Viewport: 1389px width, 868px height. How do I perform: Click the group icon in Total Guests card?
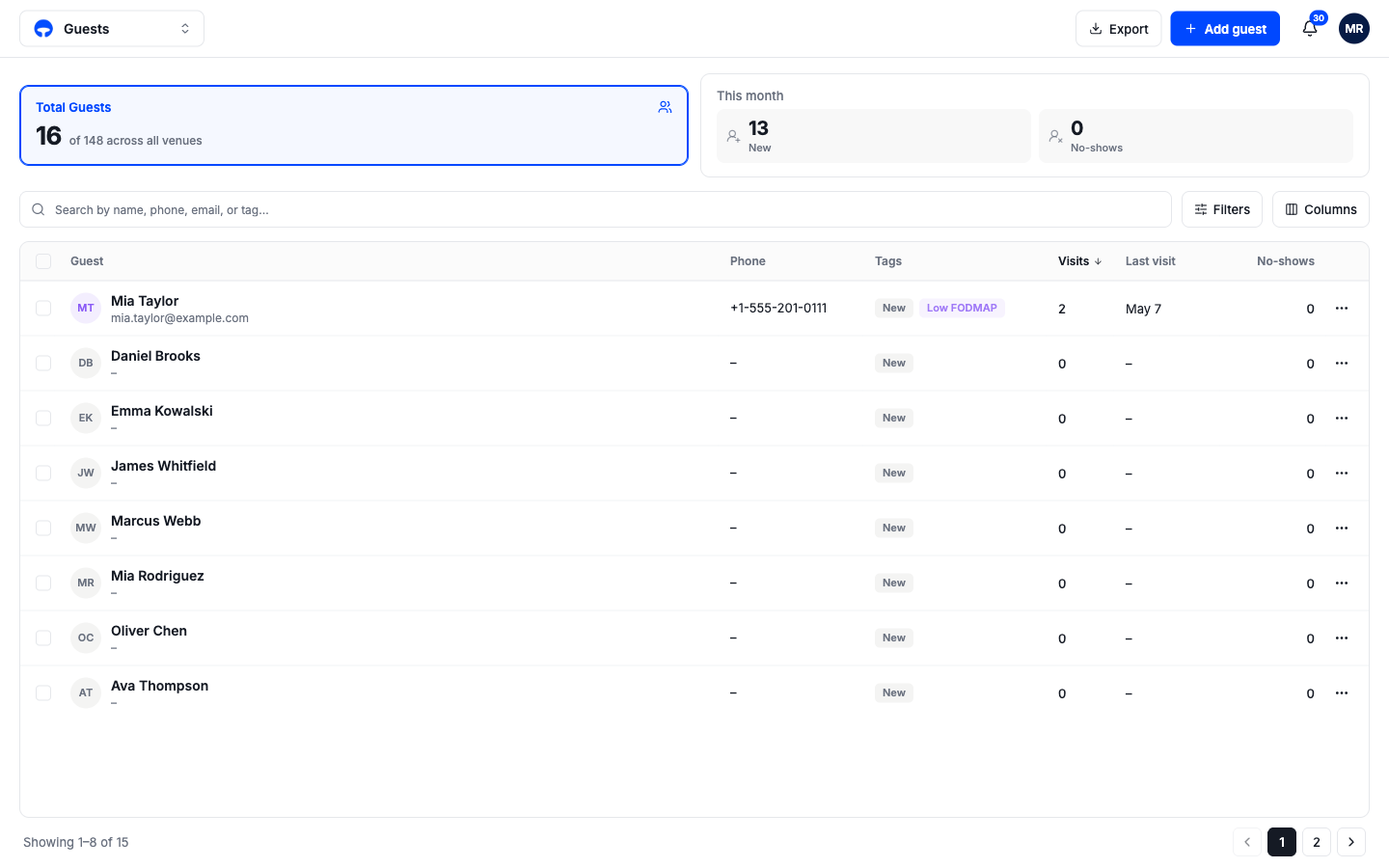665,107
